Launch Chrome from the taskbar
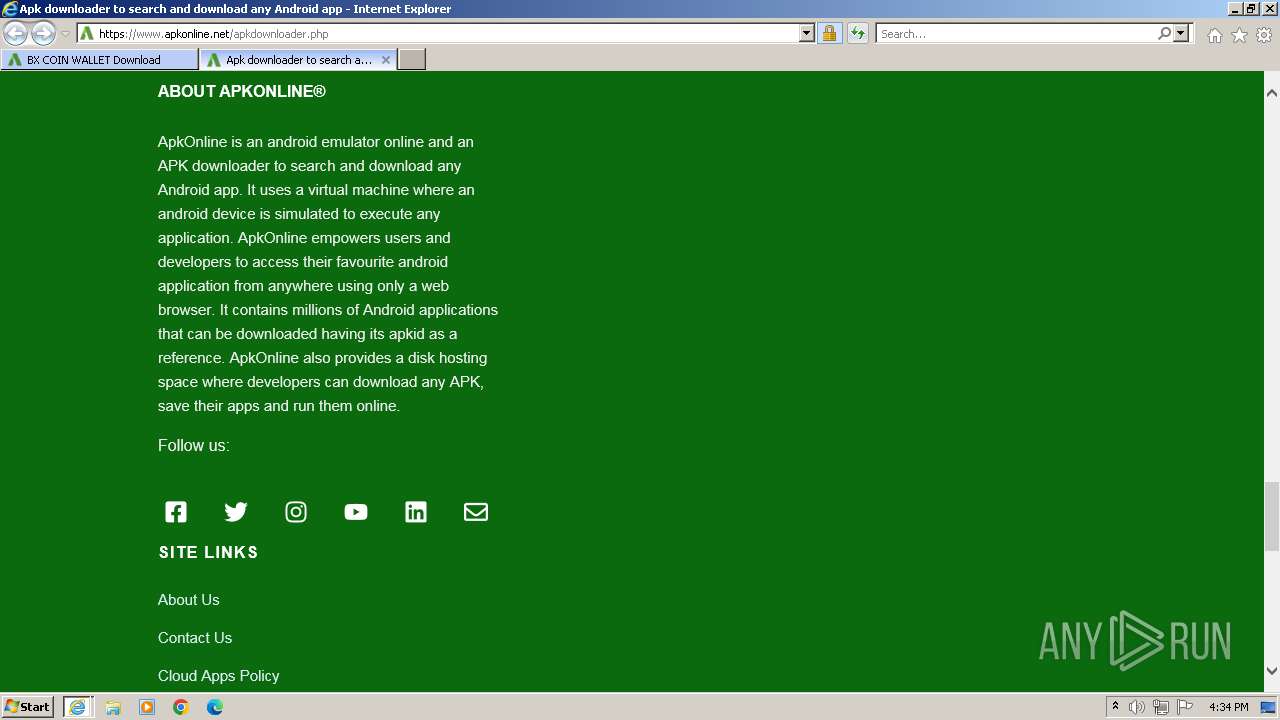The width and height of the screenshot is (1280, 720). tap(181, 707)
